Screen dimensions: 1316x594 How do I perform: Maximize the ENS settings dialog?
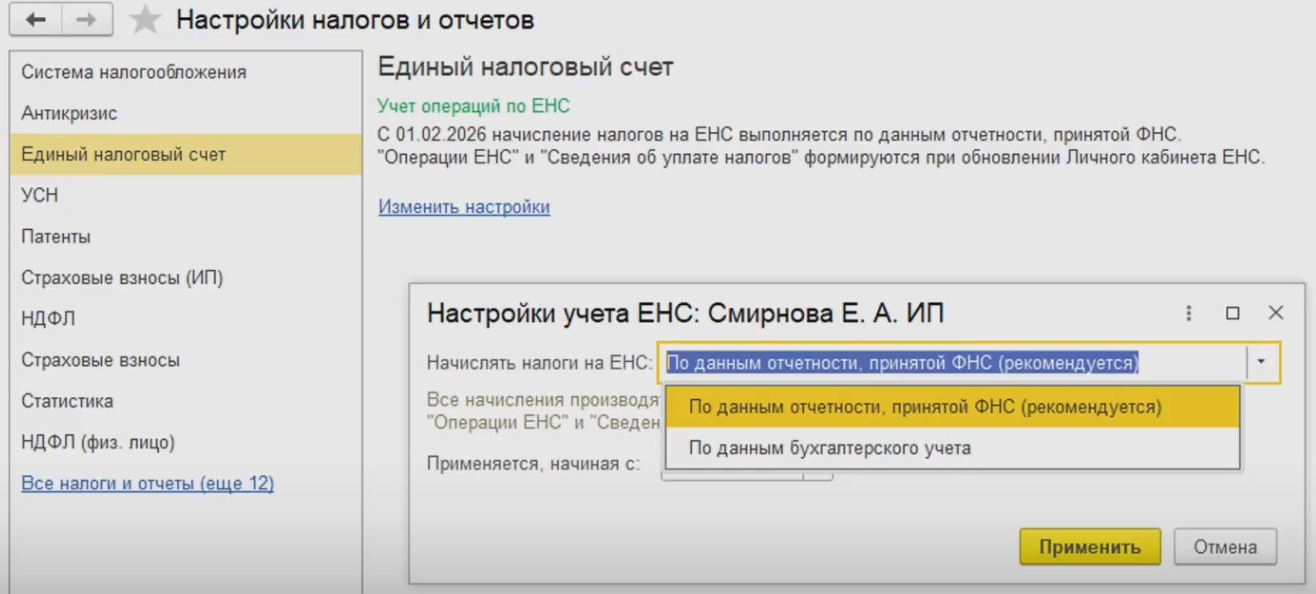coord(1233,313)
